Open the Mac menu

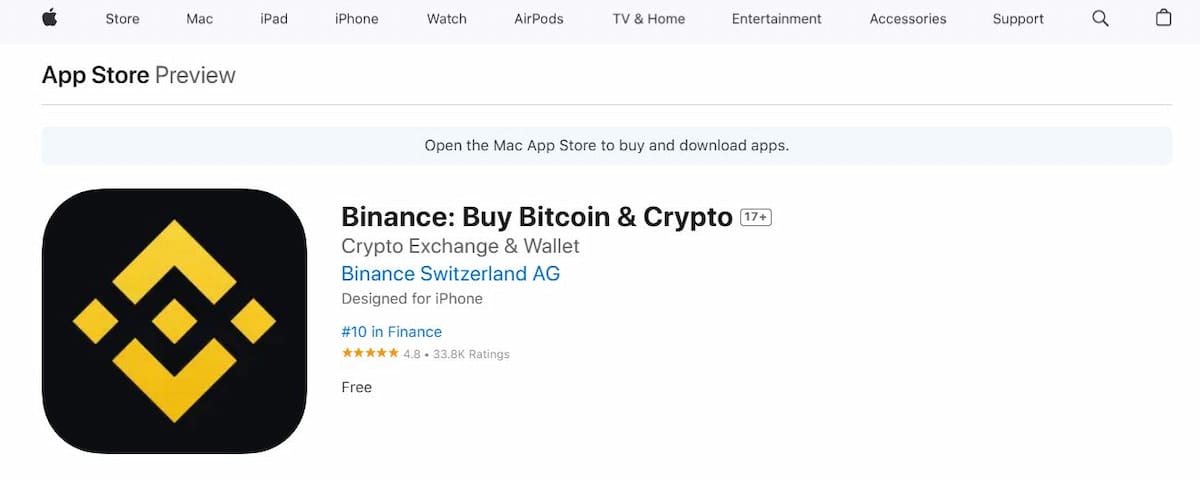click(199, 19)
